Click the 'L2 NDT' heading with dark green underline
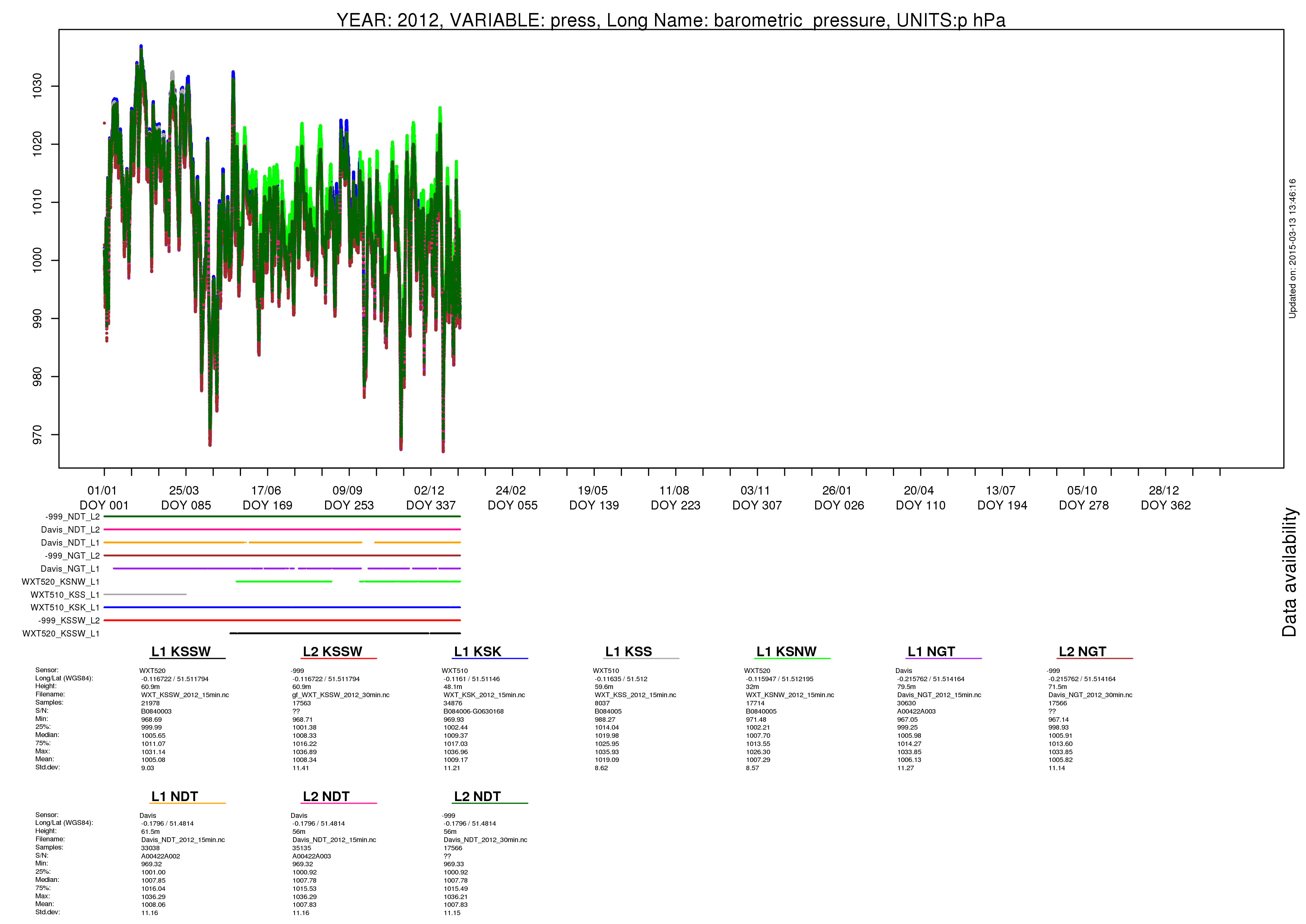This screenshot has width=1306, height=924. (x=477, y=797)
